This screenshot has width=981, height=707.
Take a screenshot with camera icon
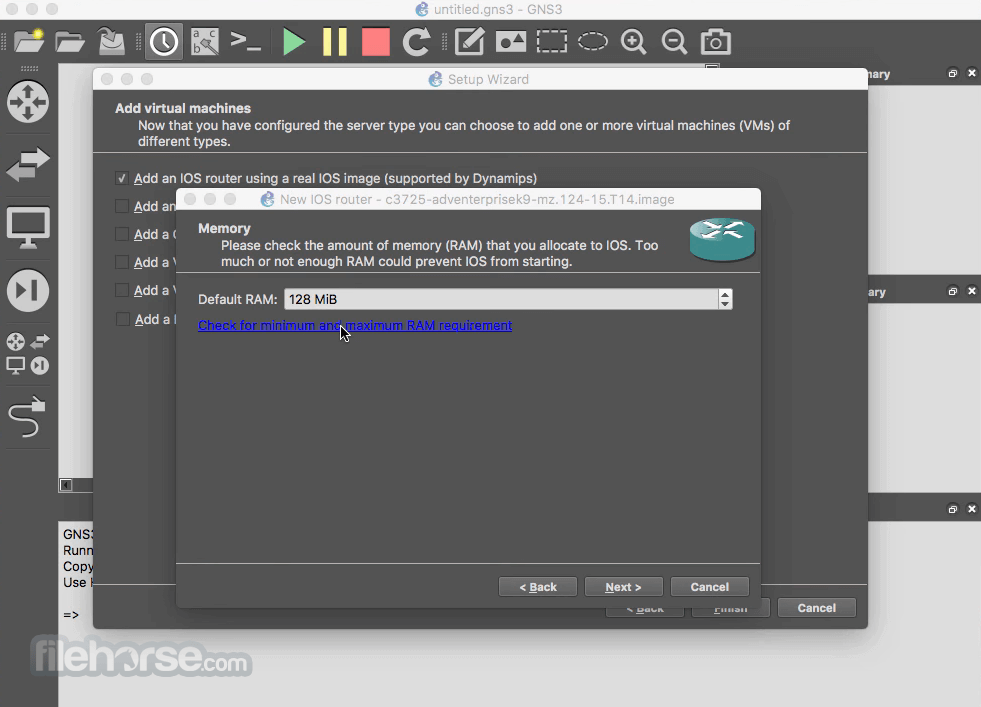pyautogui.click(x=716, y=42)
